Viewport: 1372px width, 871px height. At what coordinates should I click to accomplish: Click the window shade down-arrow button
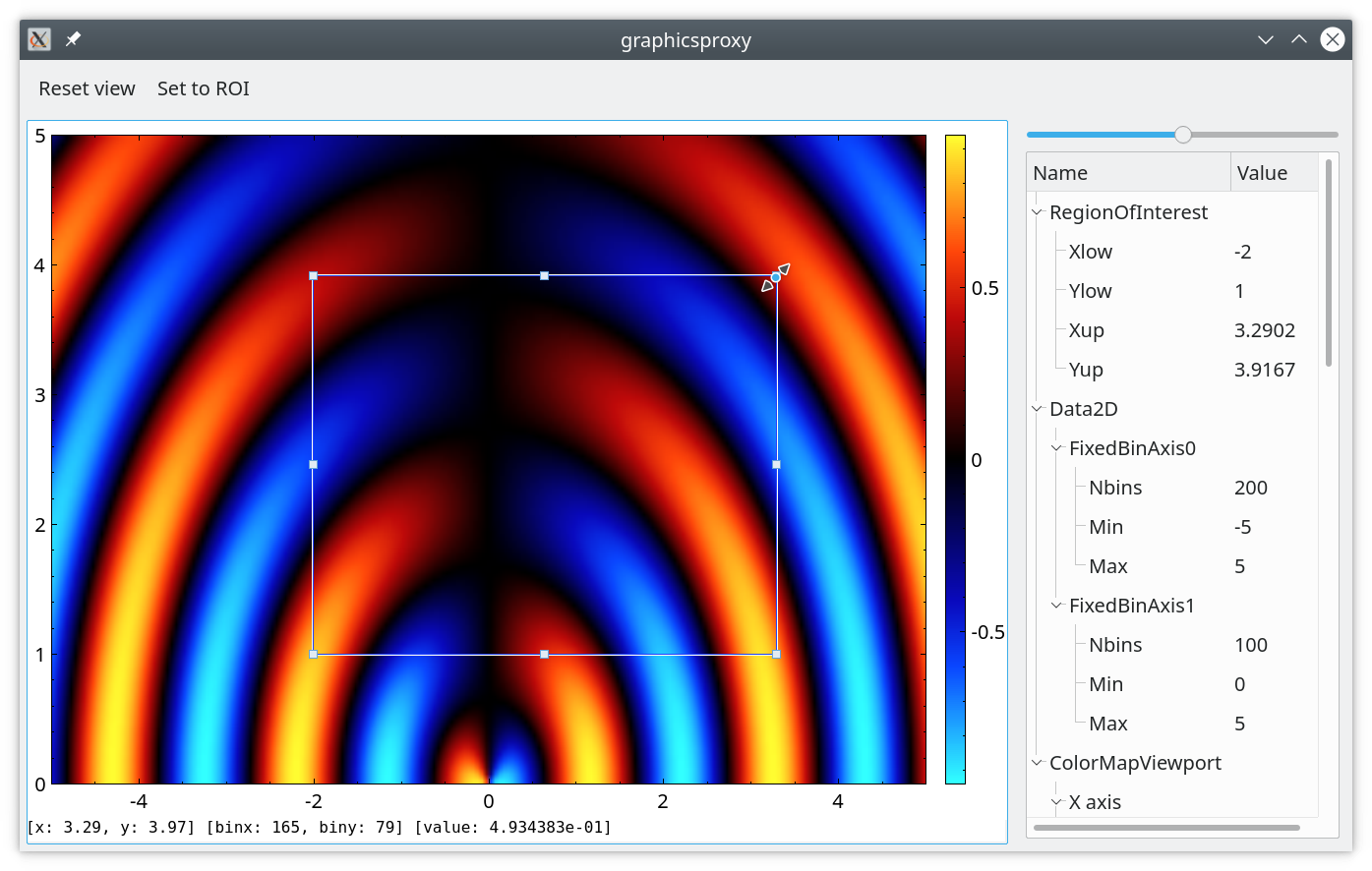[1266, 39]
